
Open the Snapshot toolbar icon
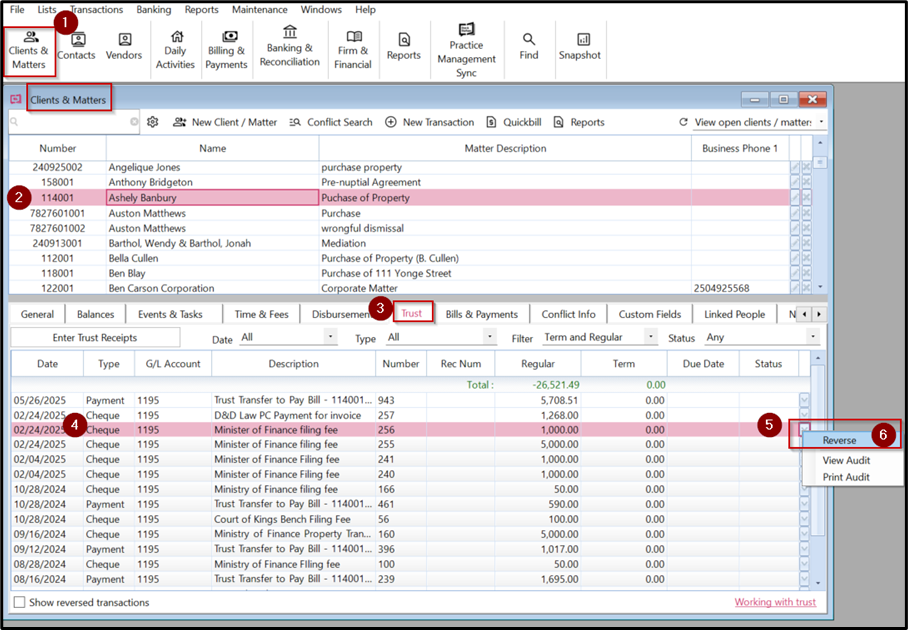[x=580, y=47]
